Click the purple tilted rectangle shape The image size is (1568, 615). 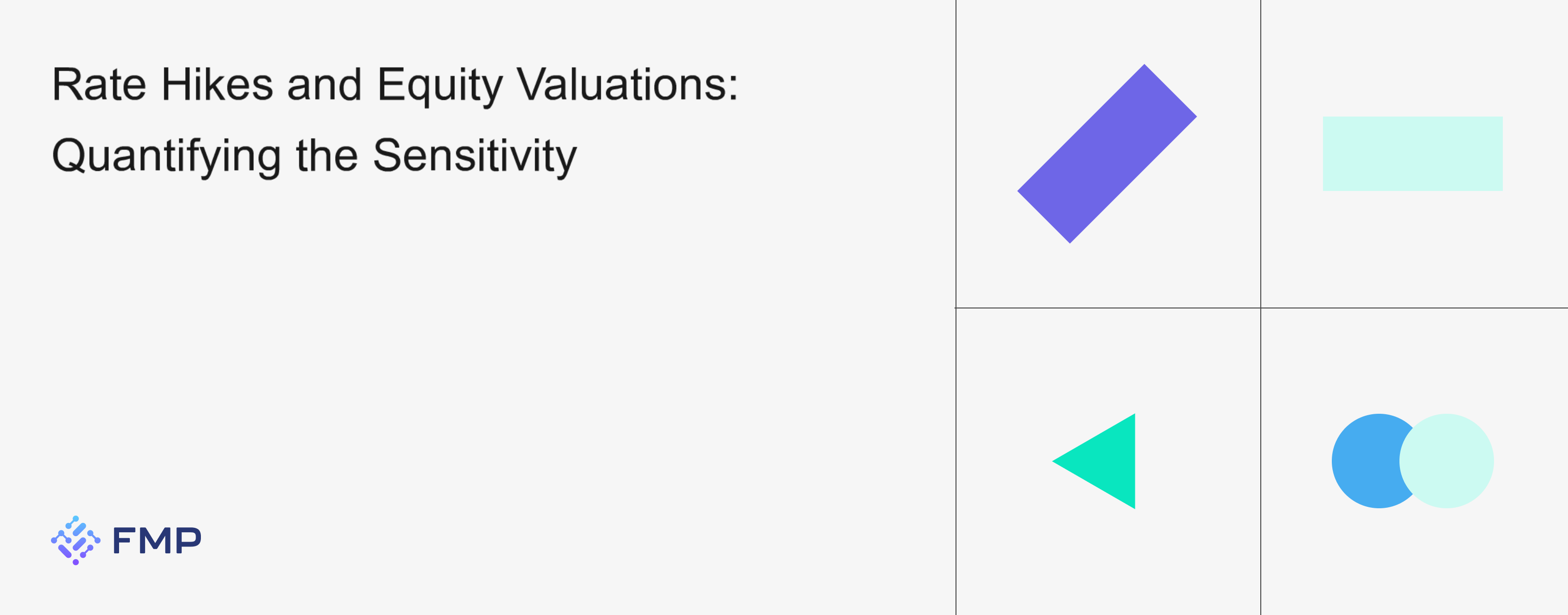(x=1106, y=154)
